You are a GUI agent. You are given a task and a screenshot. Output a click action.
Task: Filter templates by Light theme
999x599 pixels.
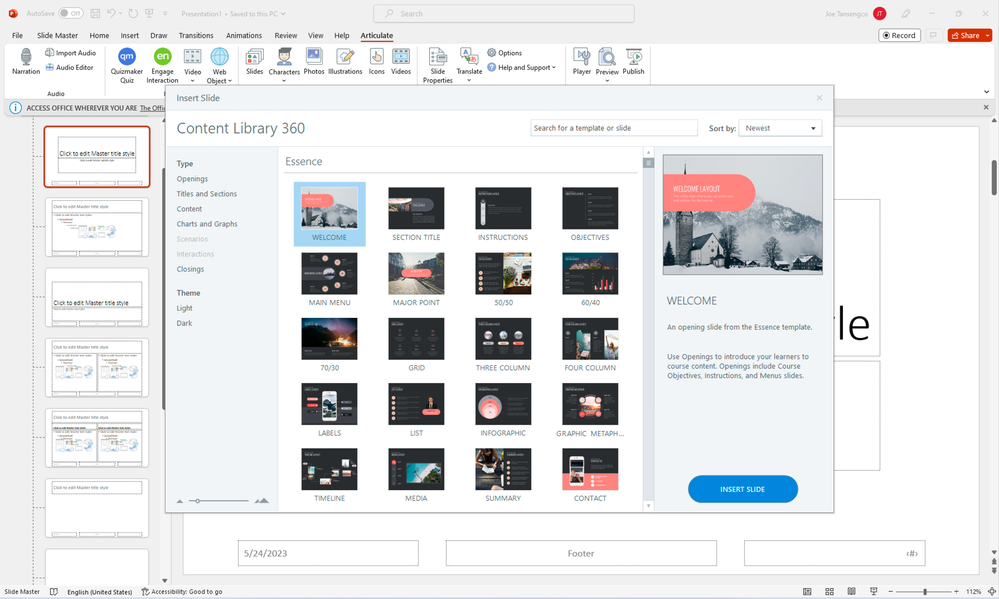(185, 309)
